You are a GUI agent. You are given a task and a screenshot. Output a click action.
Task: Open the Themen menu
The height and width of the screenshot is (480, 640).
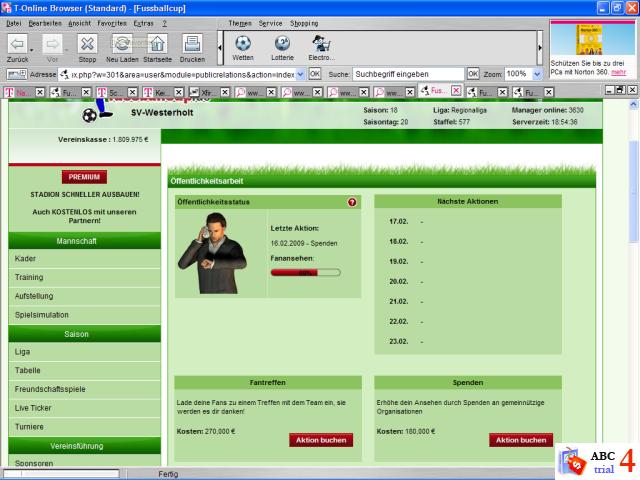(x=240, y=22)
